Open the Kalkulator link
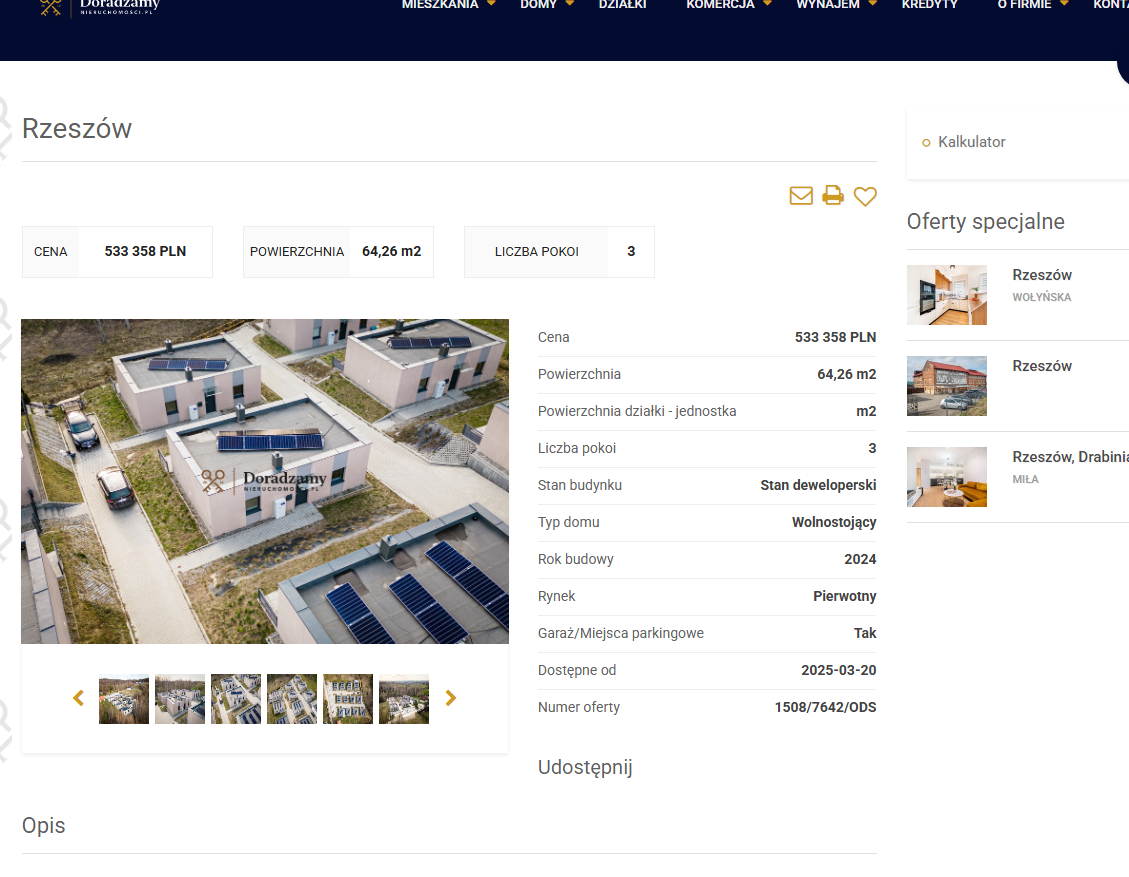Viewport: 1129px width, 877px height. [971, 142]
